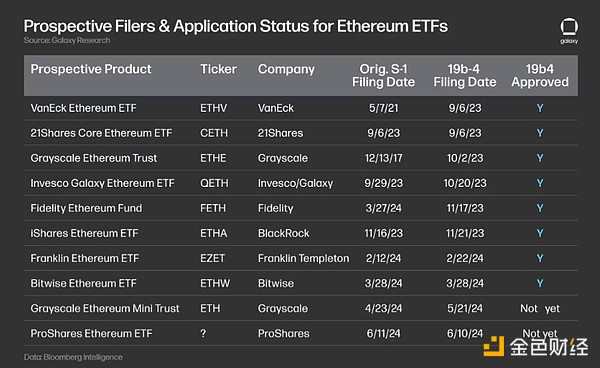The height and width of the screenshot is (368, 600).
Task: Select the Grayscale Ethereum Mini Trust row name
Action: (x=105, y=309)
